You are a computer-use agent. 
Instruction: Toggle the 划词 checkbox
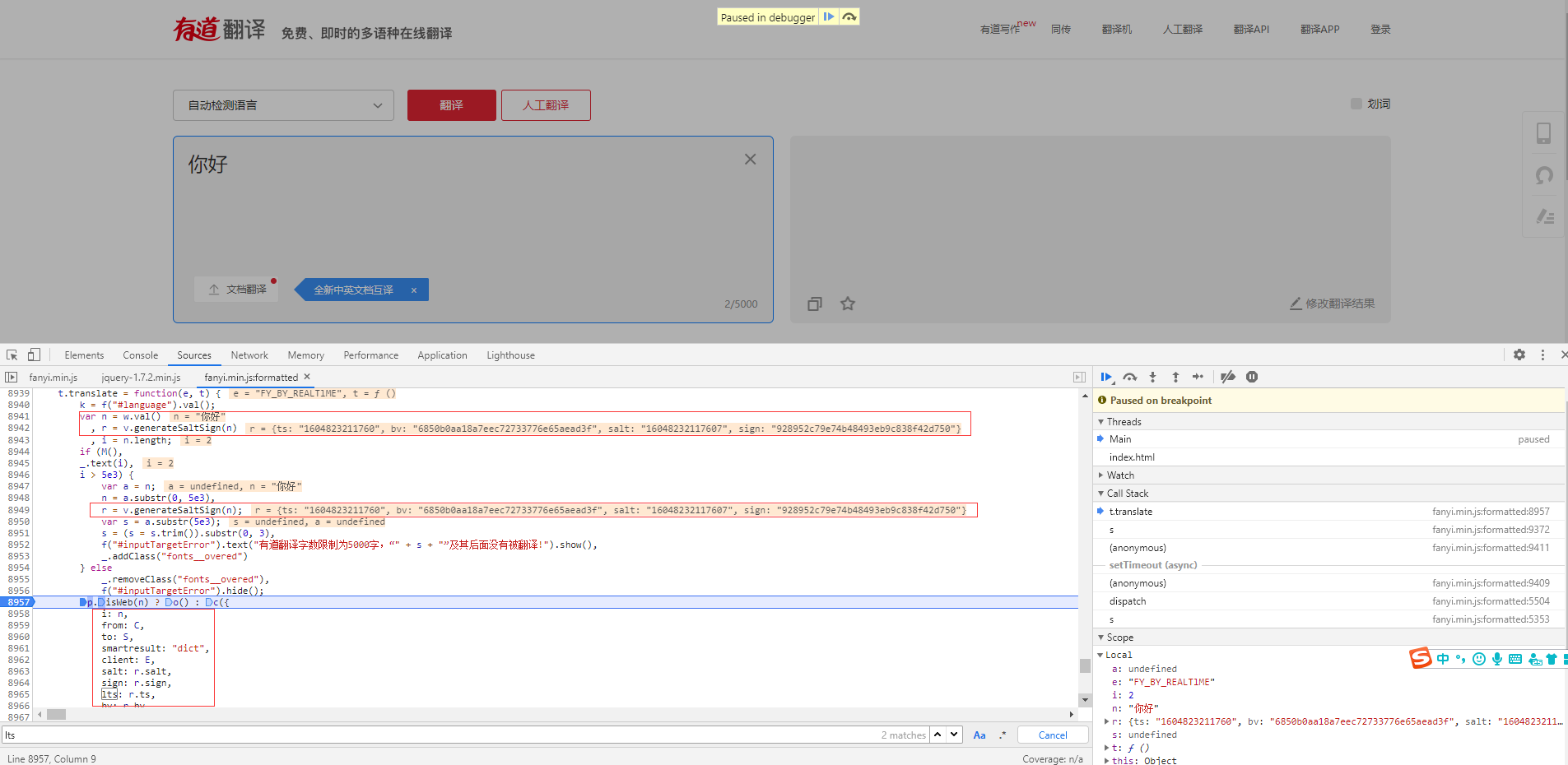[x=1356, y=104]
